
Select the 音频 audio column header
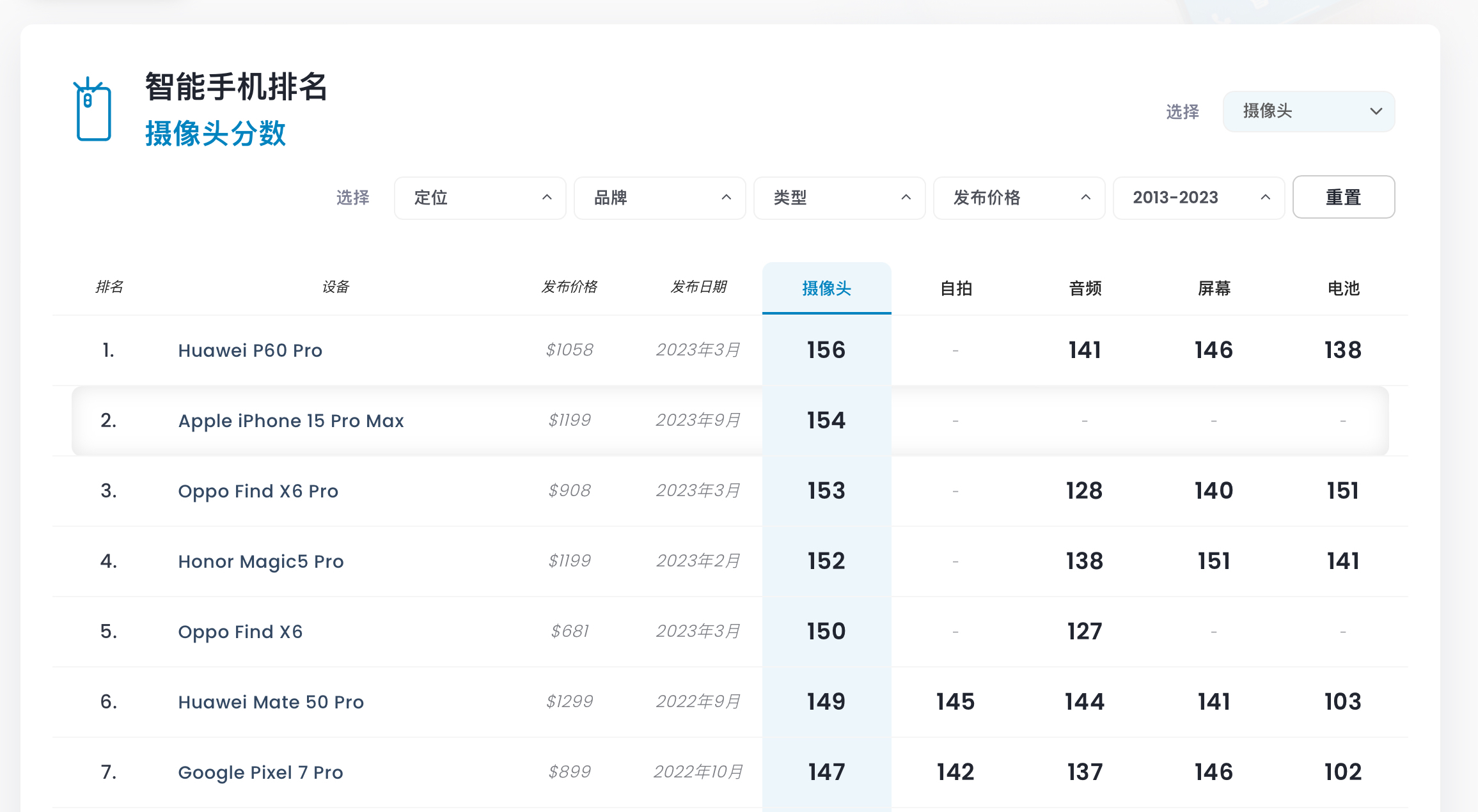[x=1085, y=288]
